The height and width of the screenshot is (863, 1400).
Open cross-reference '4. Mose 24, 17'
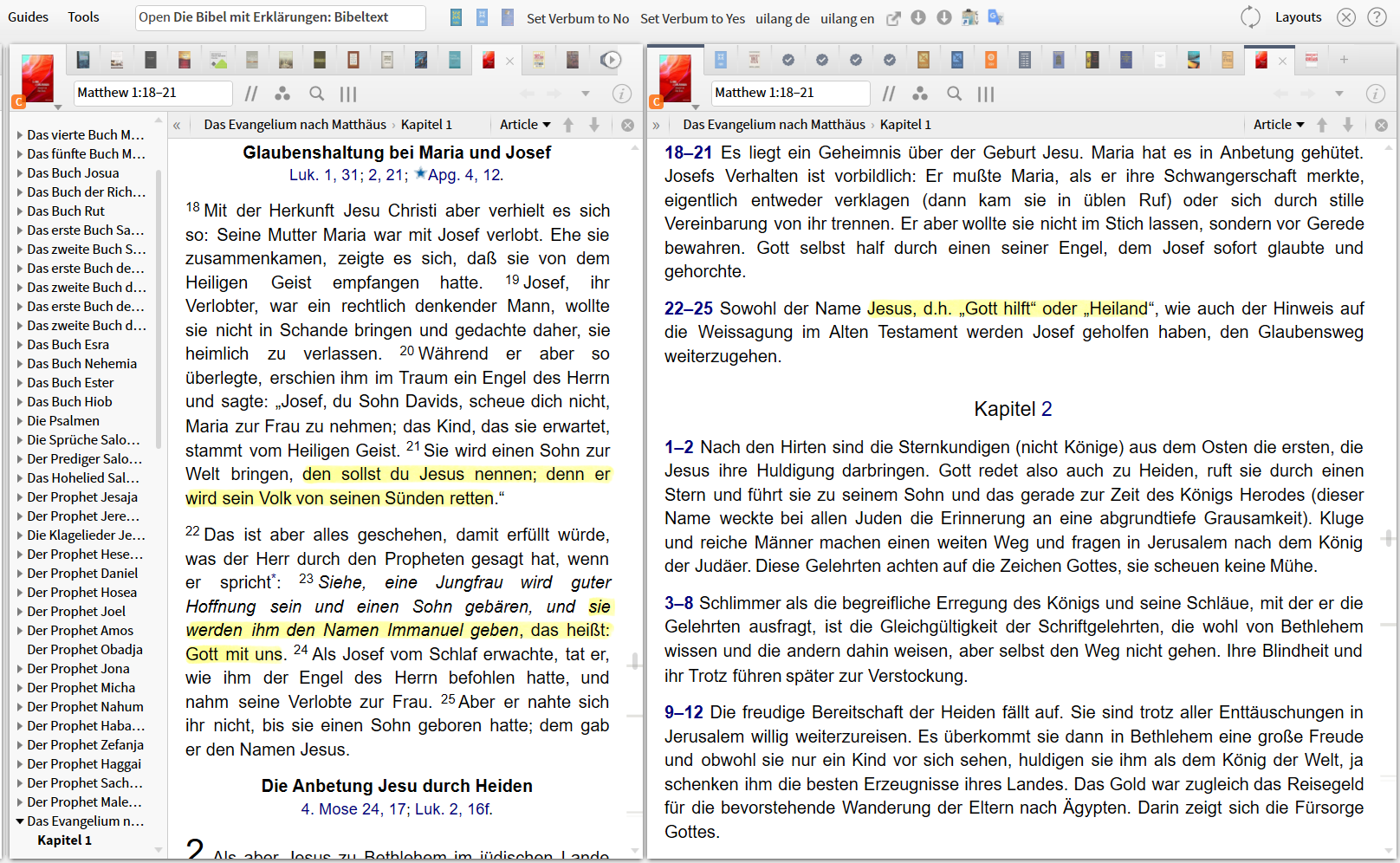(x=353, y=809)
